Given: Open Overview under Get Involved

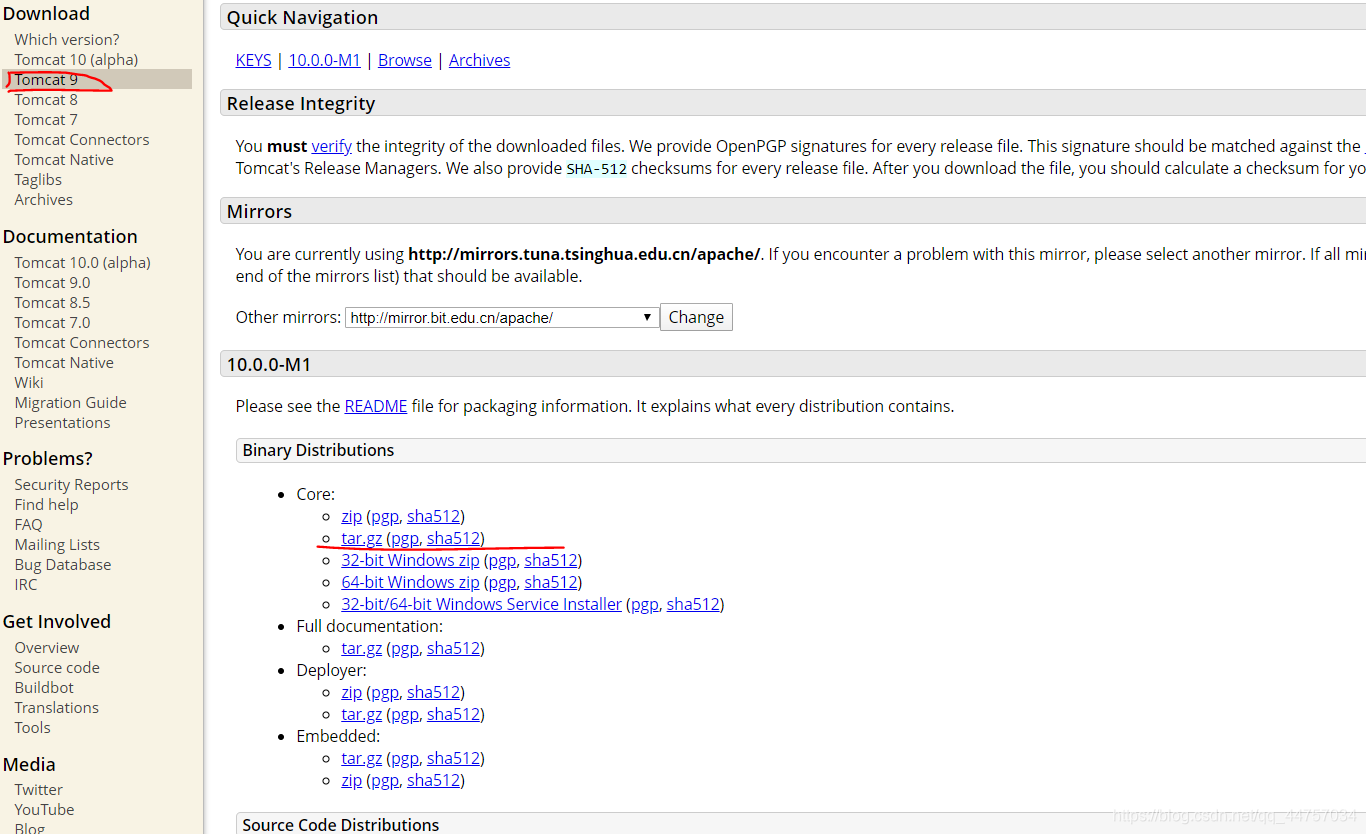Looking at the screenshot, I should (x=46, y=648).
